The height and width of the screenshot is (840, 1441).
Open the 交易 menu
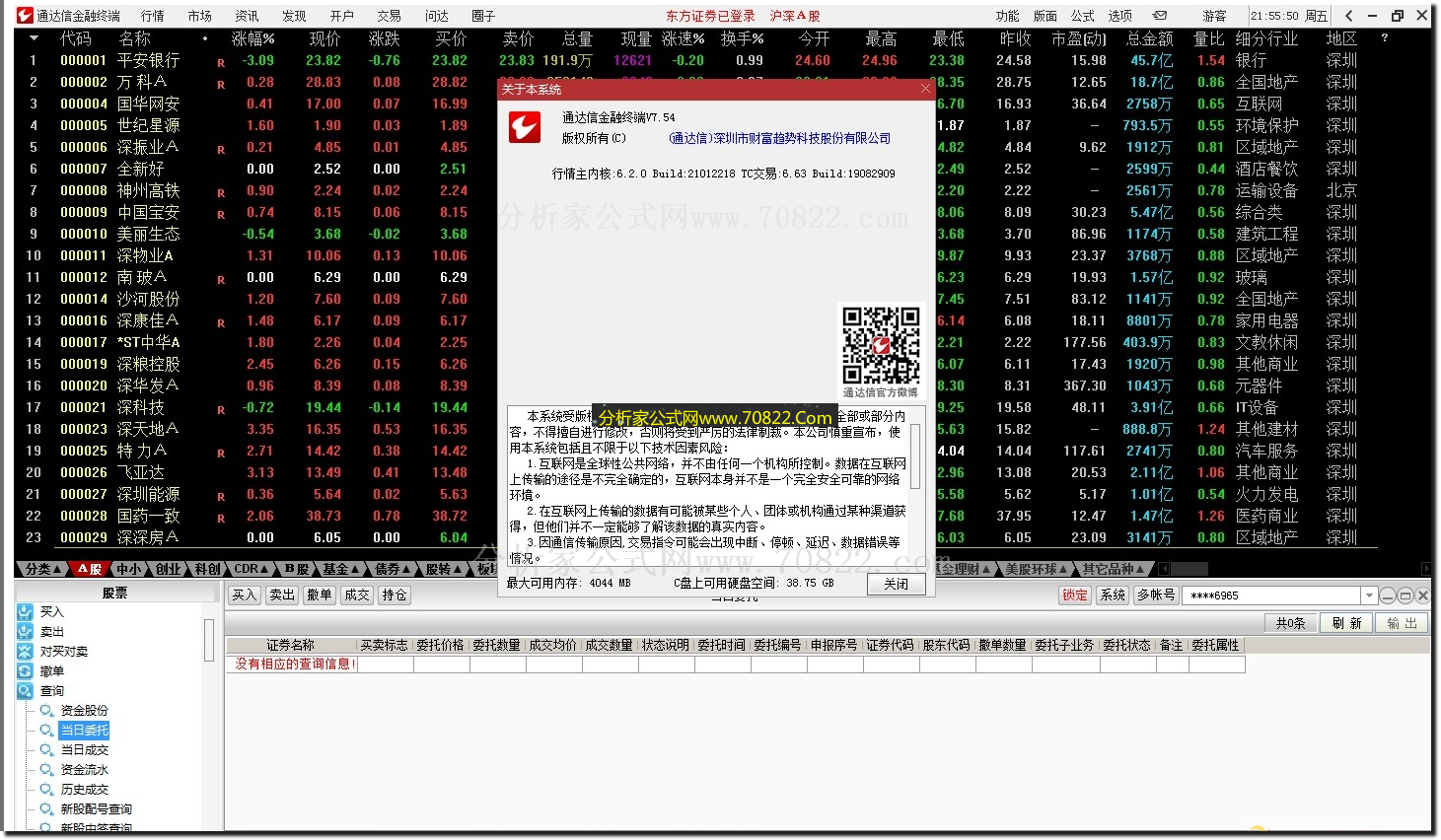(x=390, y=16)
